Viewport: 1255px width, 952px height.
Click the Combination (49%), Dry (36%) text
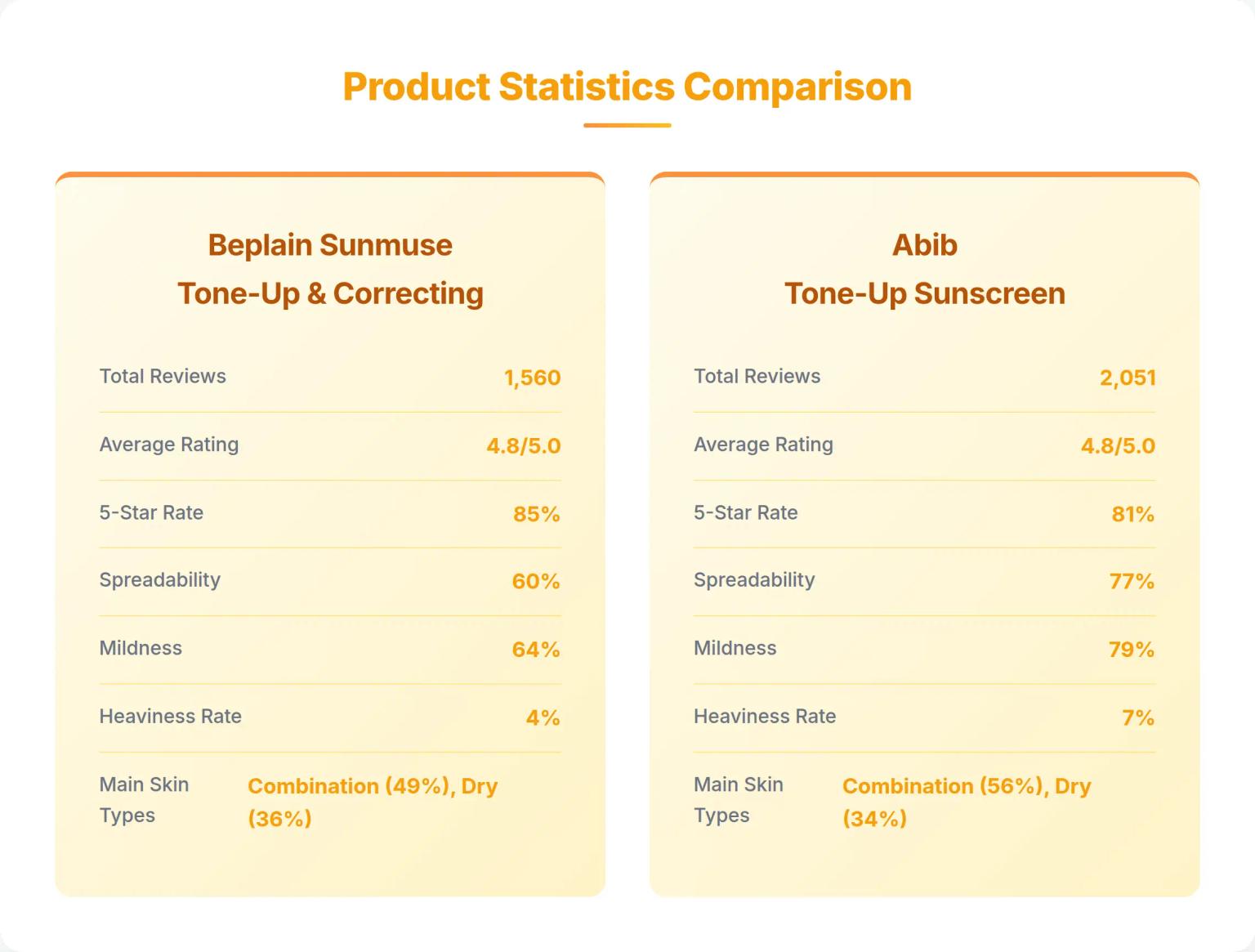point(372,802)
